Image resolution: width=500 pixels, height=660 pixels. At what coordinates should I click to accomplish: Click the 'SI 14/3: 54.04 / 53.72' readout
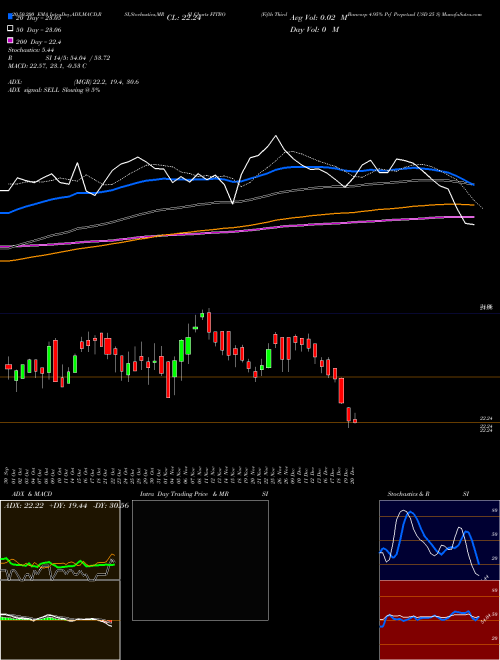[78, 58]
